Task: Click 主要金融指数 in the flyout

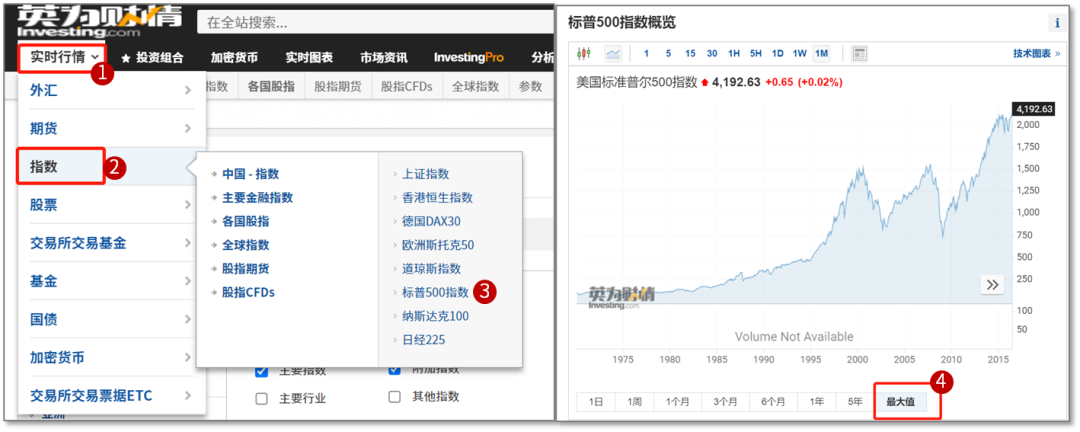Action: click(258, 198)
